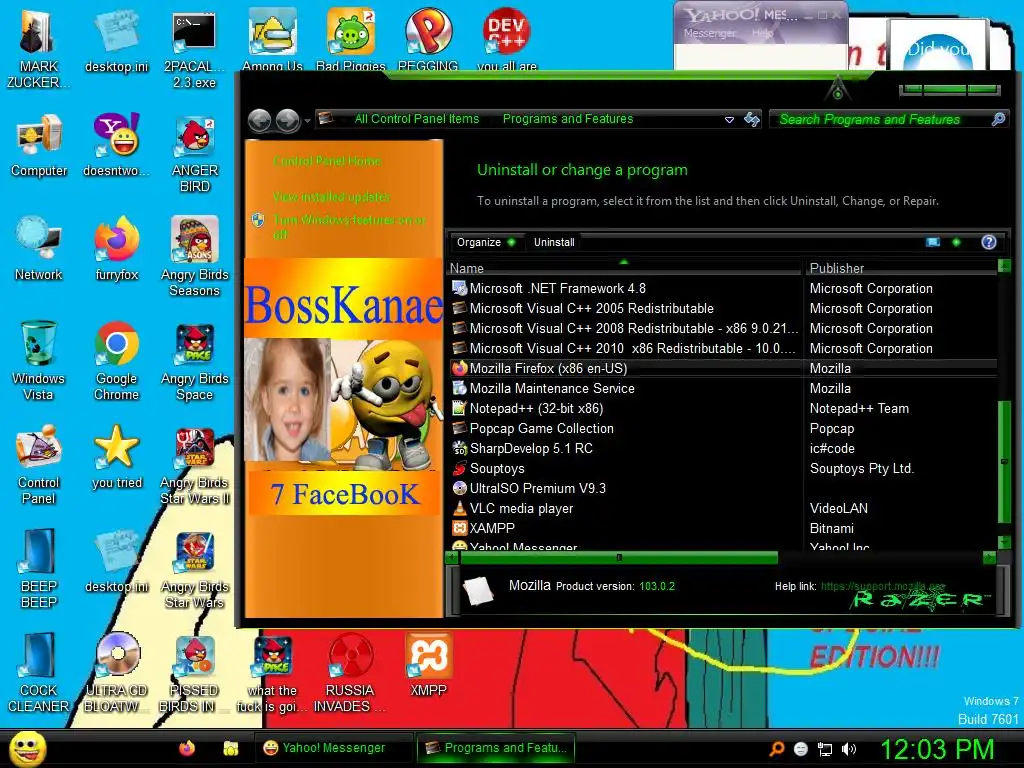
Task: Launch the Among Us desktop shortcut
Action: click(272, 38)
